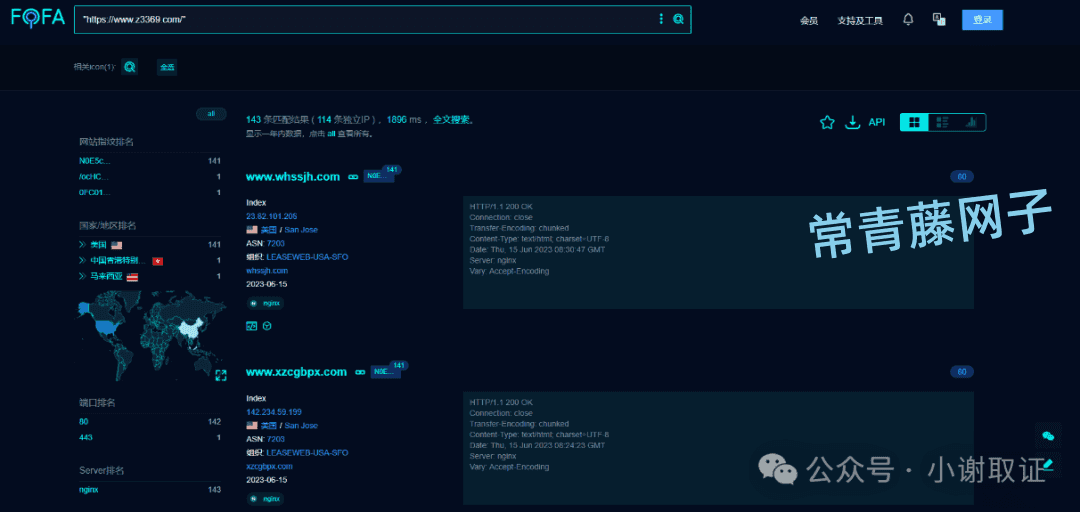View website source code icon under whssjh.com
The height and width of the screenshot is (512, 1080).
tap(251, 326)
